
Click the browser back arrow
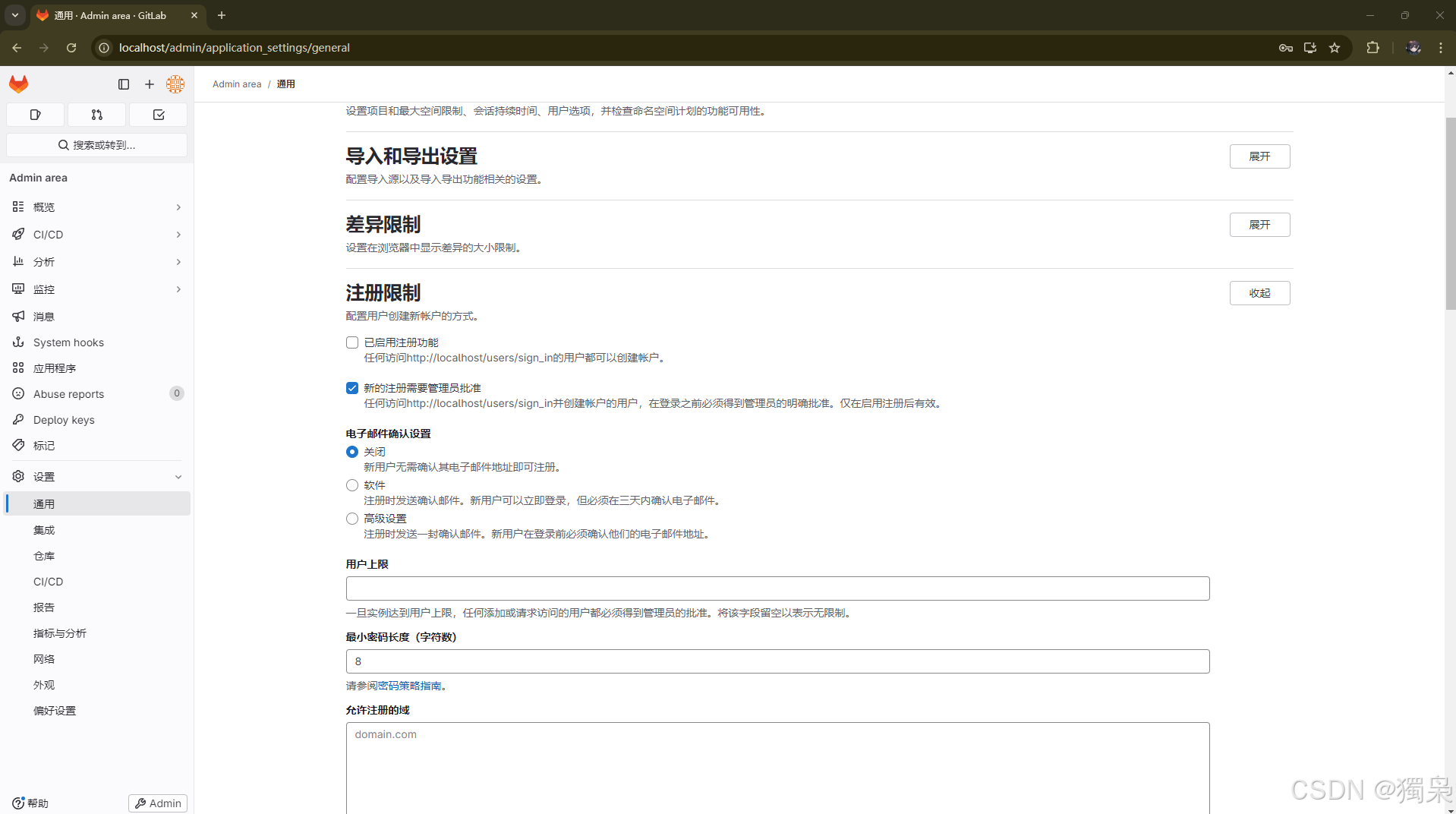(17, 47)
